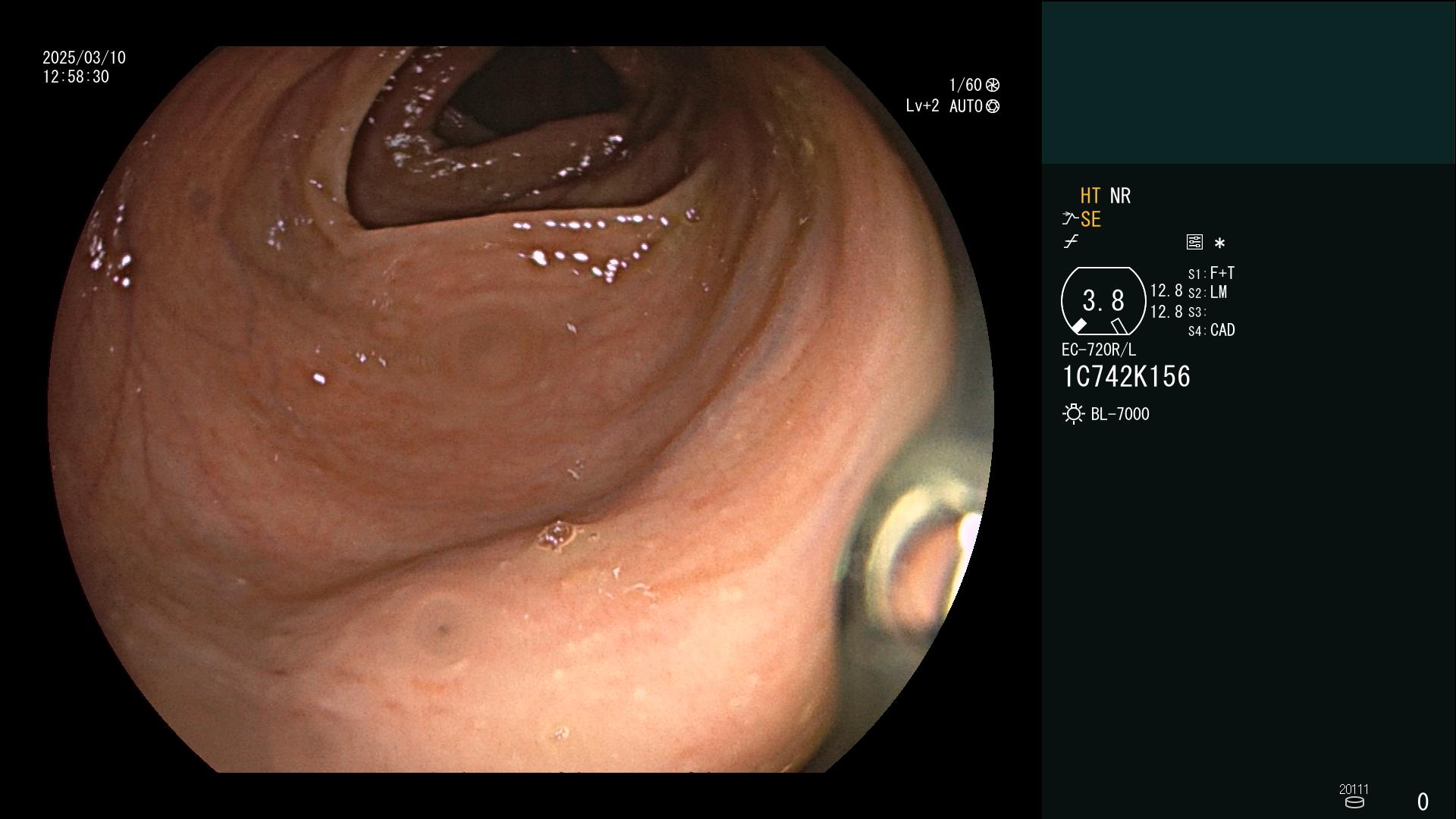The width and height of the screenshot is (1456, 819).
Task: Click the time stamp 12:58:30
Action: (76, 77)
